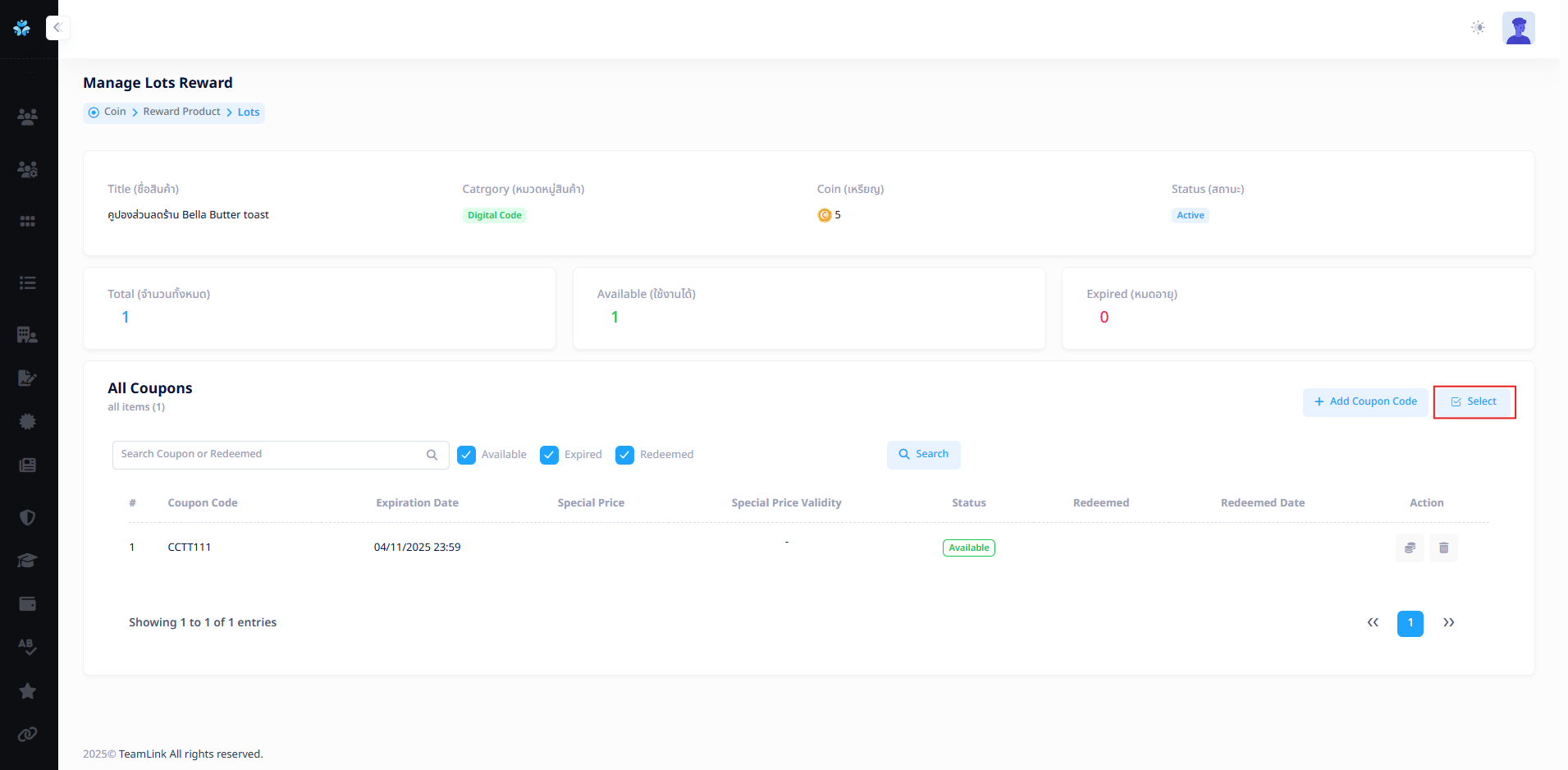The height and width of the screenshot is (770, 1568).
Task: Toggle the light/dark theme sun icon
Action: click(x=1478, y=28)
